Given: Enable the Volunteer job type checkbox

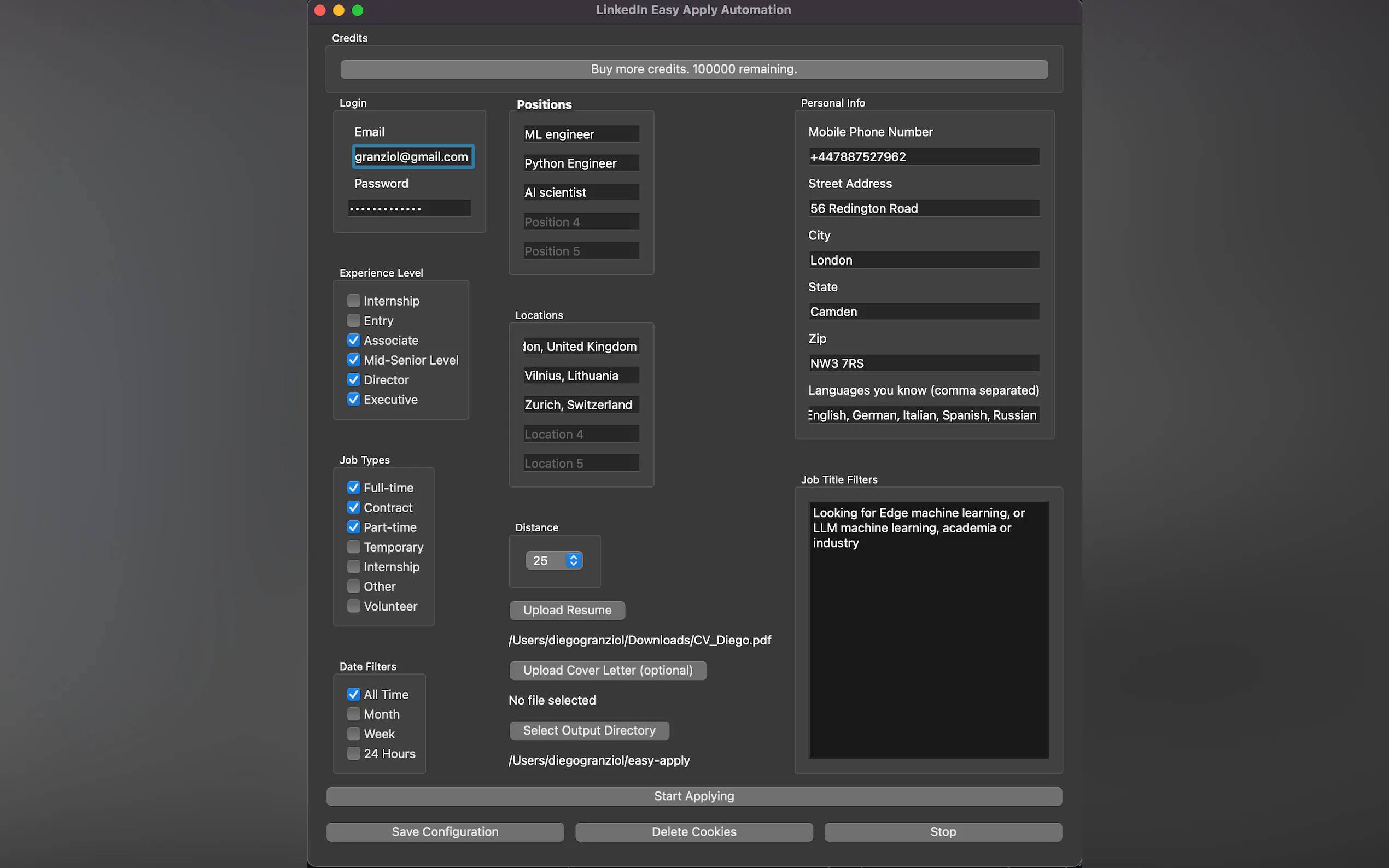Looking at the screenshot, I should coord(354,606).
